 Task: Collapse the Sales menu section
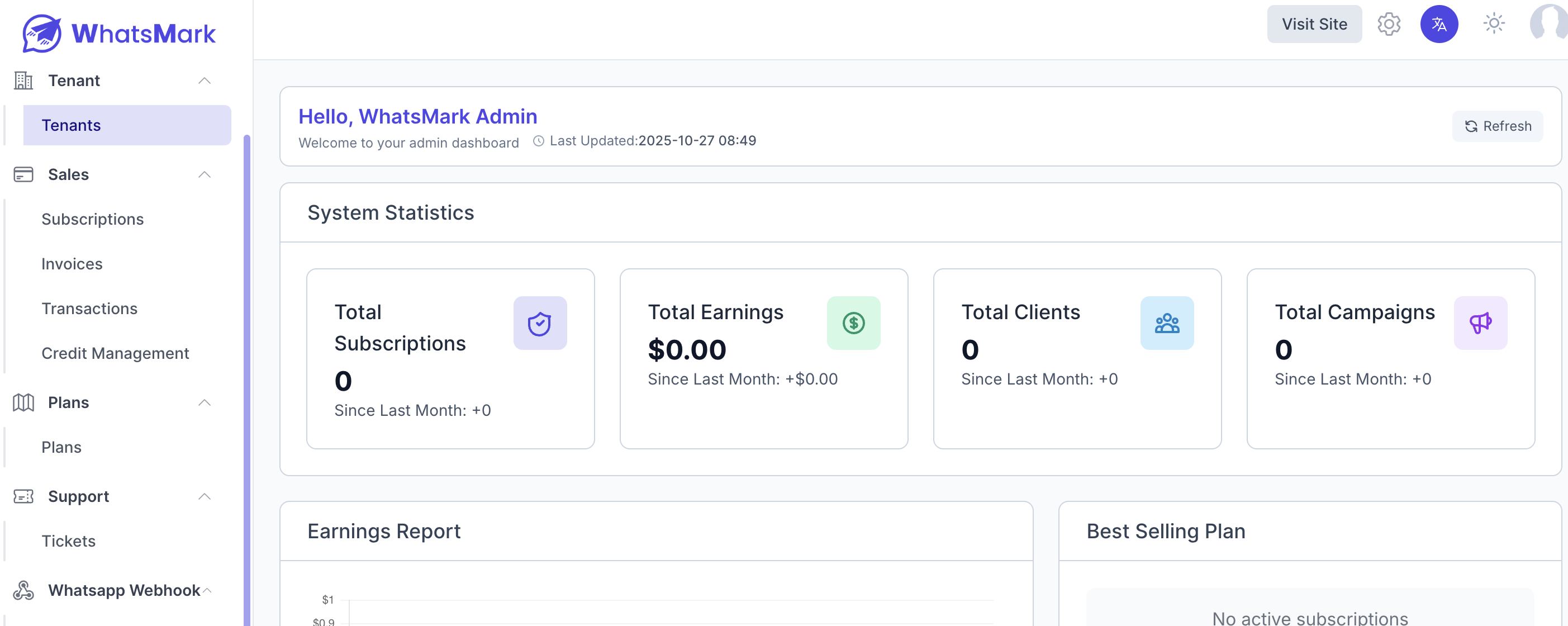(205, 175)
